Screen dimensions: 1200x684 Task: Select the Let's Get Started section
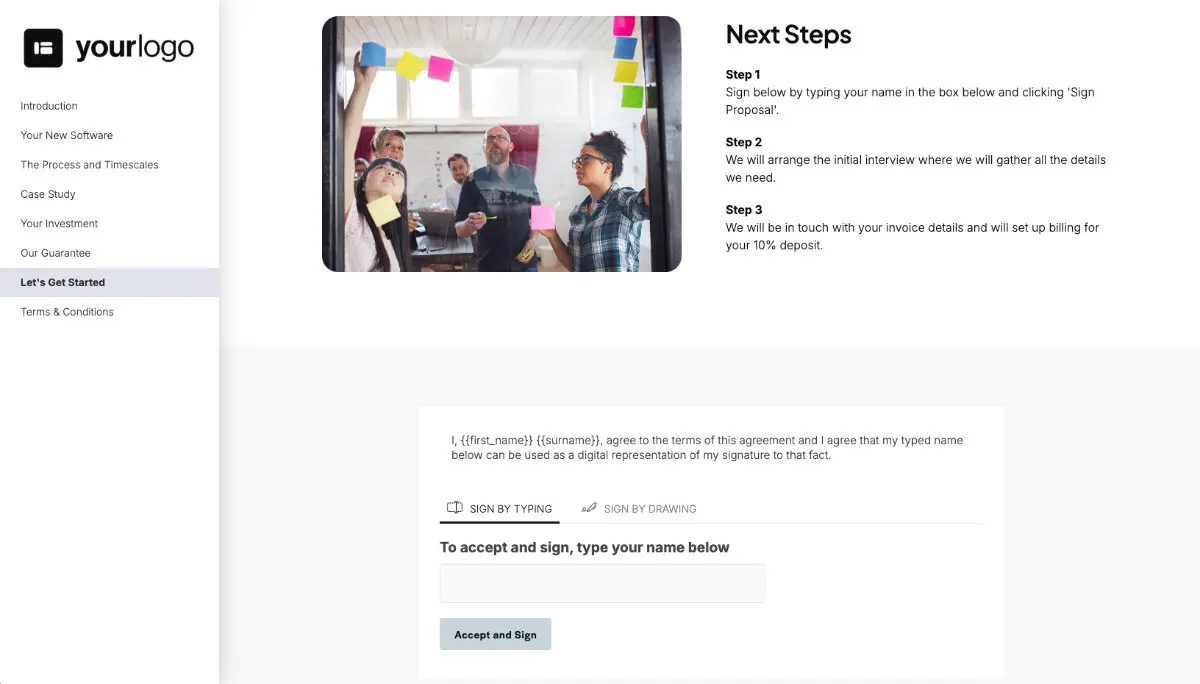[62, 281]
